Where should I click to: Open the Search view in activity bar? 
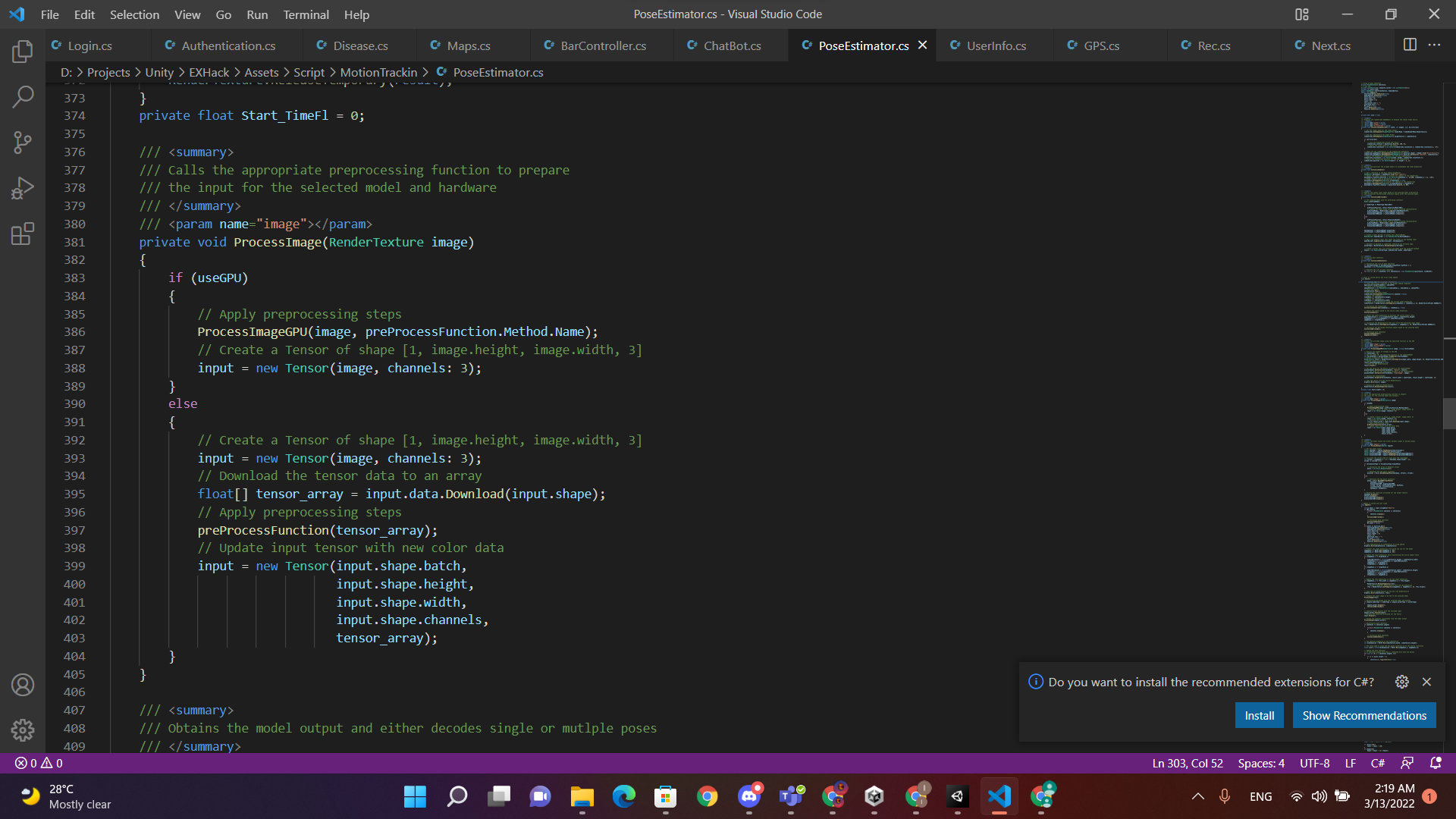coord(23,96)
